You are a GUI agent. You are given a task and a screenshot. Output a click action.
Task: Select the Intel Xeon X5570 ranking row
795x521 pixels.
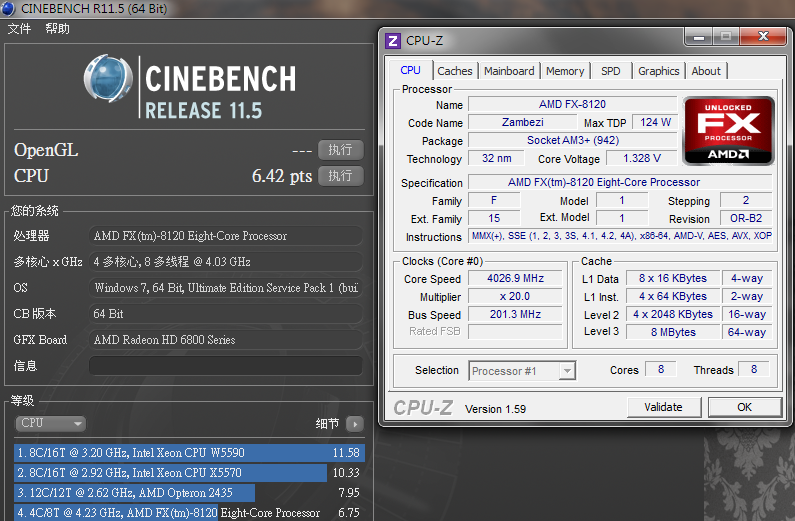coord(189,473)
